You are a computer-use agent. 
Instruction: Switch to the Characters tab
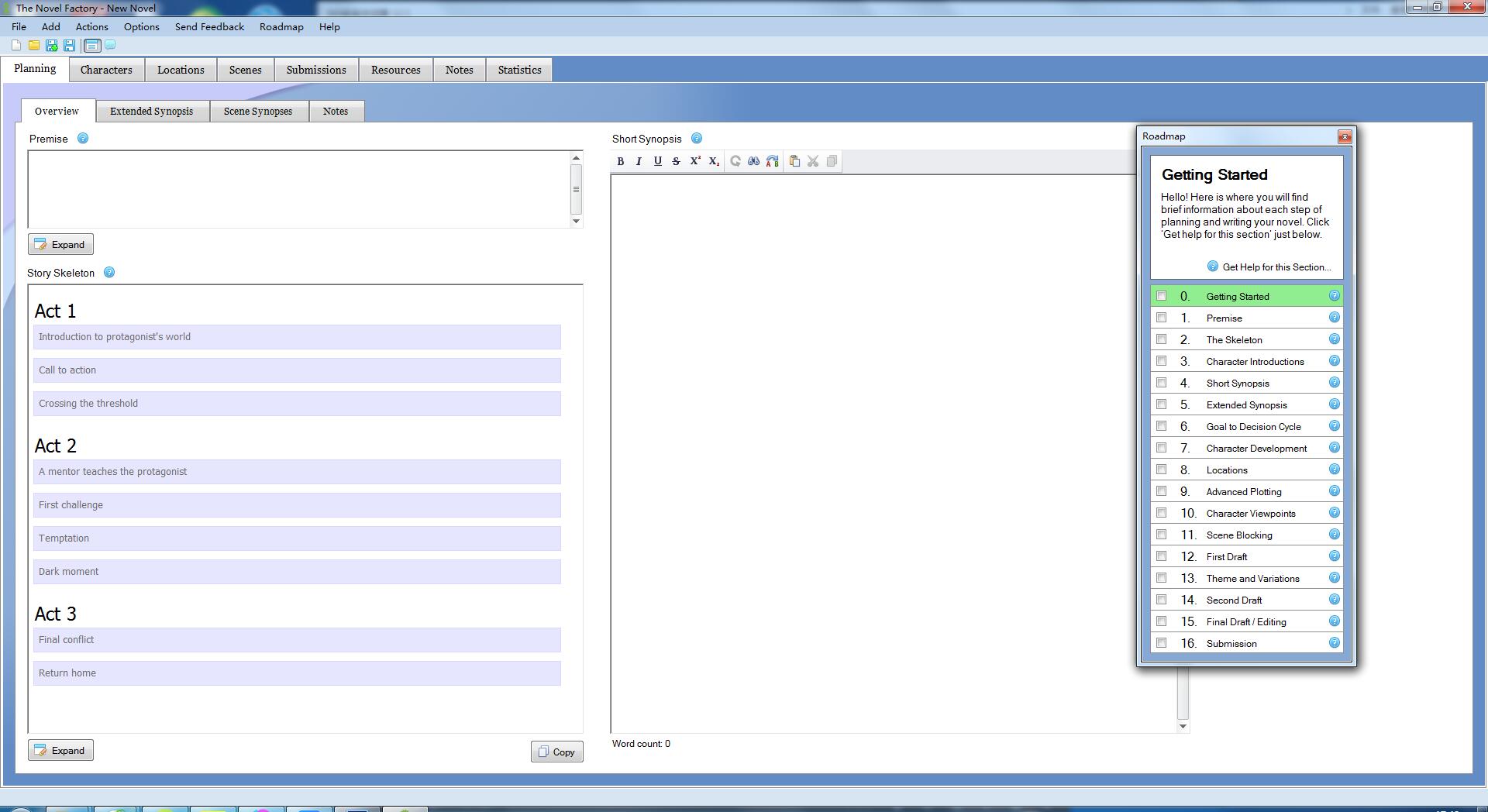(x=106, y=70)
